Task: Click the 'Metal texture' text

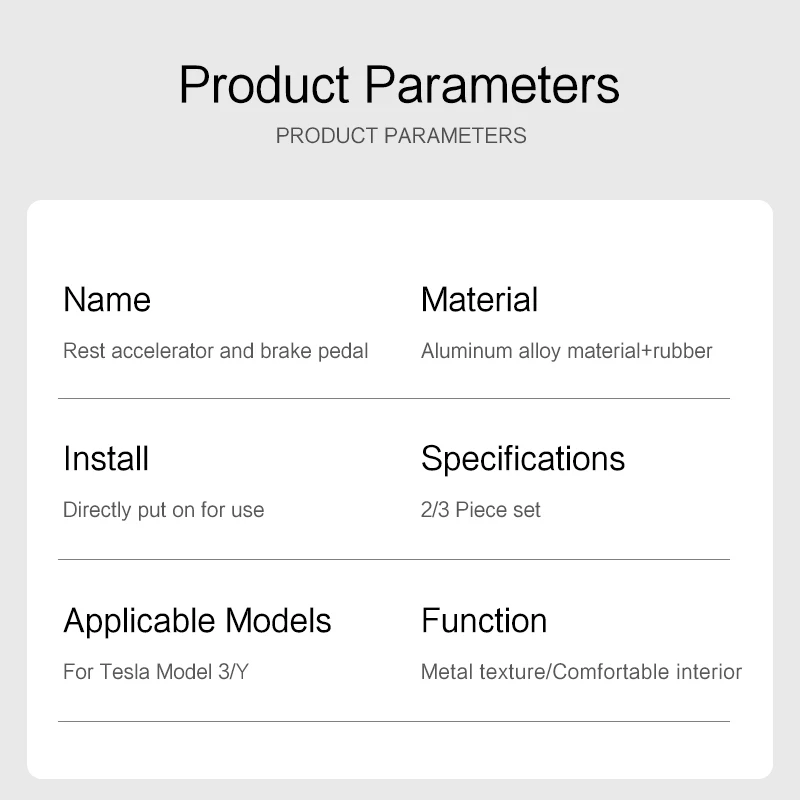Action: coord(480,672)
